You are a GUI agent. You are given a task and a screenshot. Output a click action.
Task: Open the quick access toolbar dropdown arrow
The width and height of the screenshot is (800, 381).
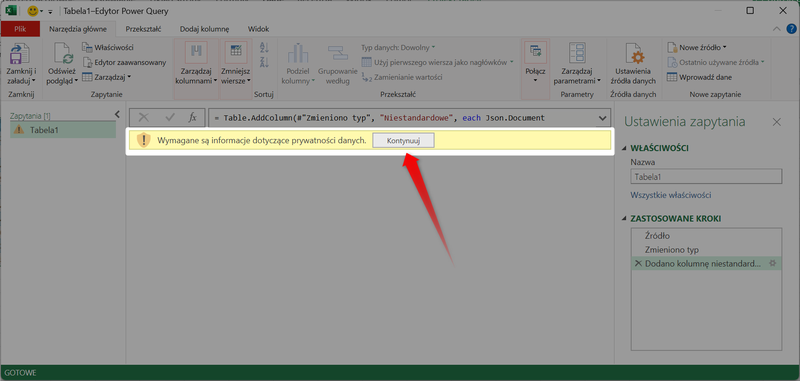click(x=50, y=11)
